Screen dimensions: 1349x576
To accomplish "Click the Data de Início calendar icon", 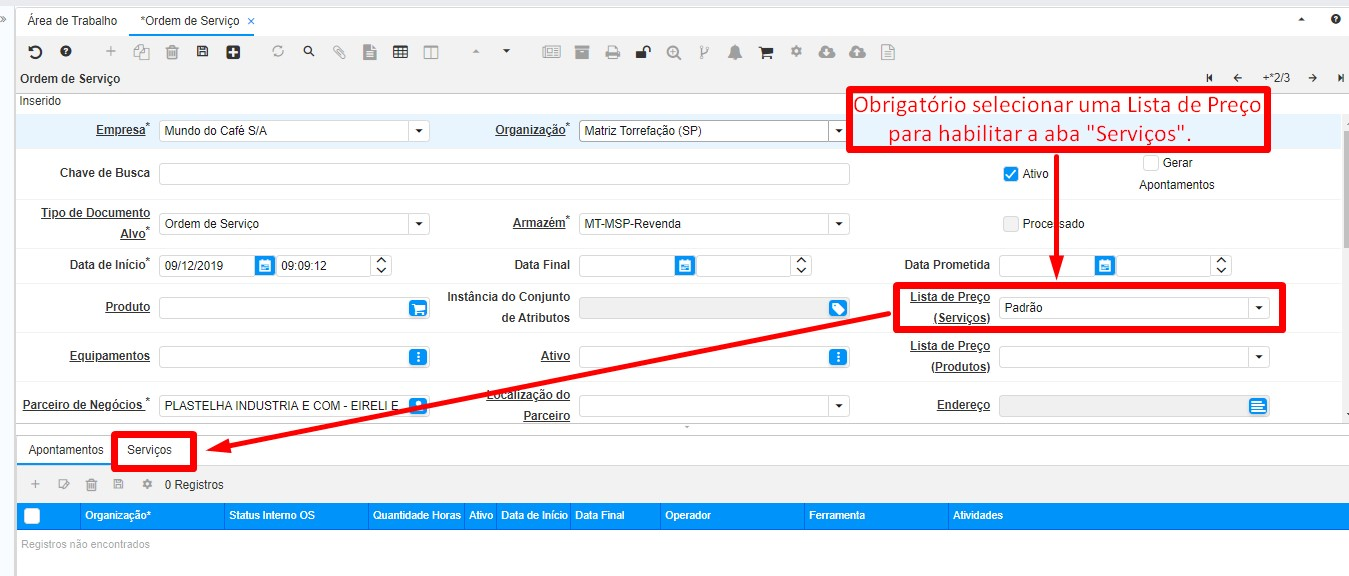I will point(264,266).
